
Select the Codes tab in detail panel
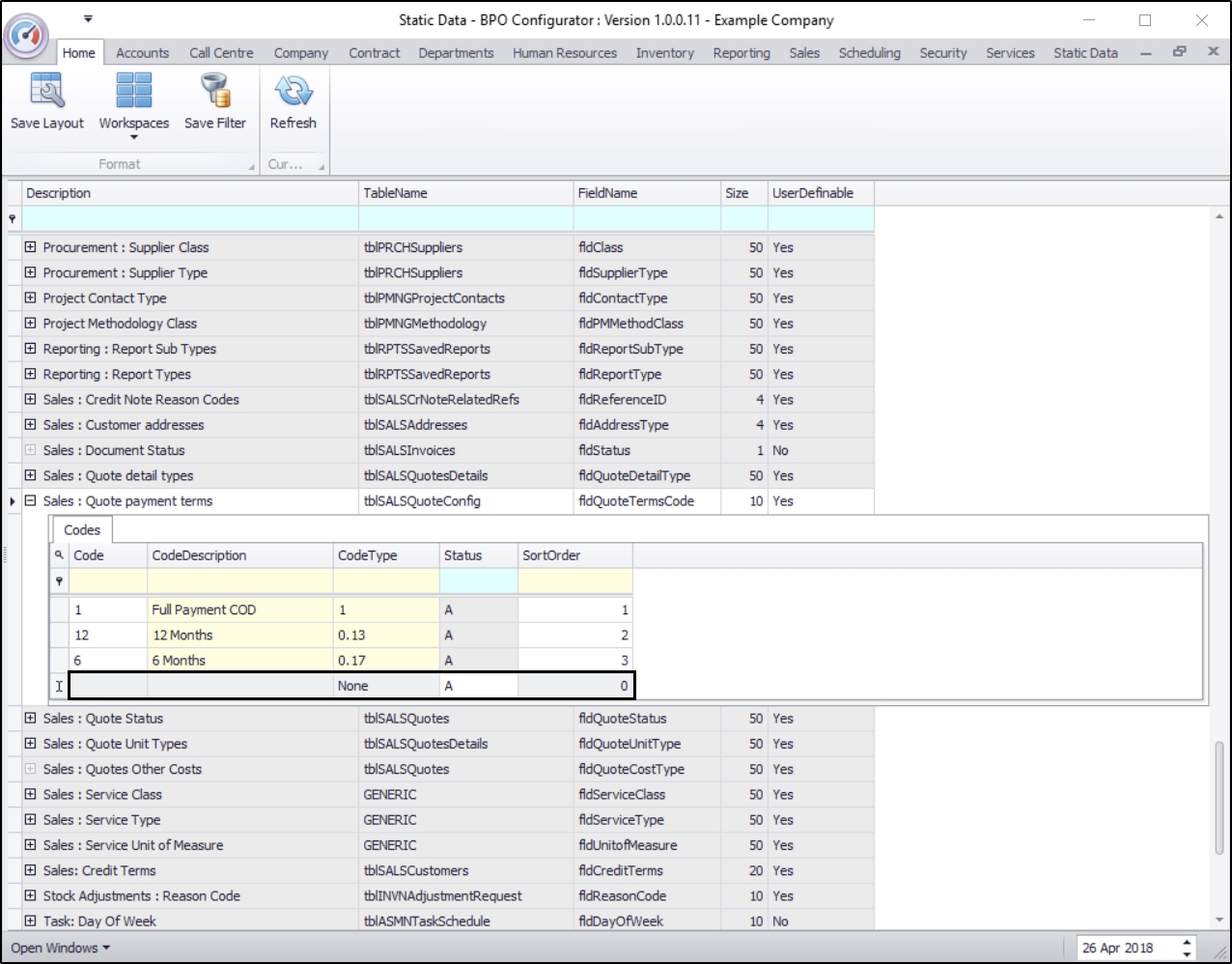82,529
